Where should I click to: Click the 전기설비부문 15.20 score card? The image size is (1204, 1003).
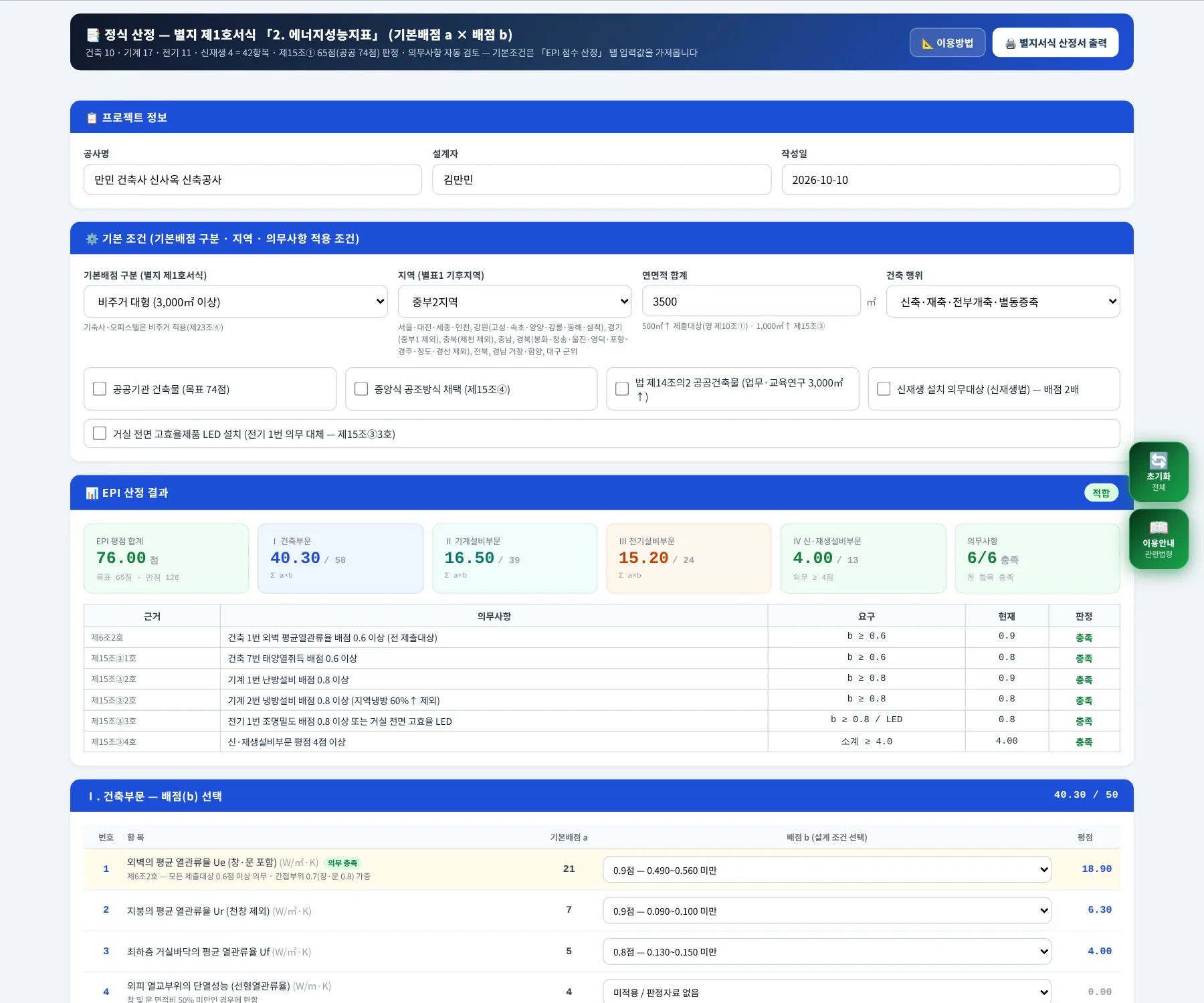coord(689,558)
